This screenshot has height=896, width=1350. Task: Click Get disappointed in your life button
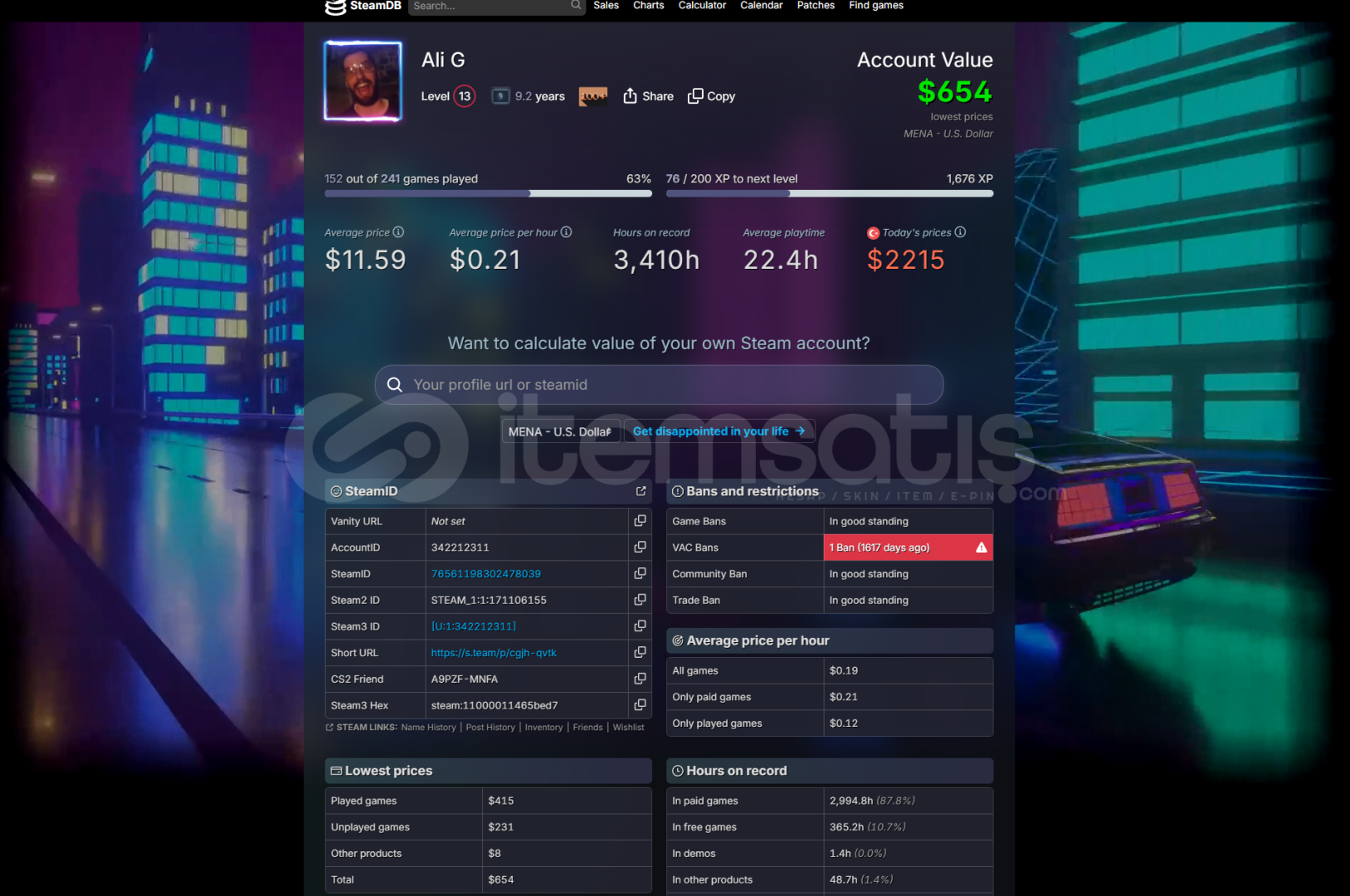point(719,431)
